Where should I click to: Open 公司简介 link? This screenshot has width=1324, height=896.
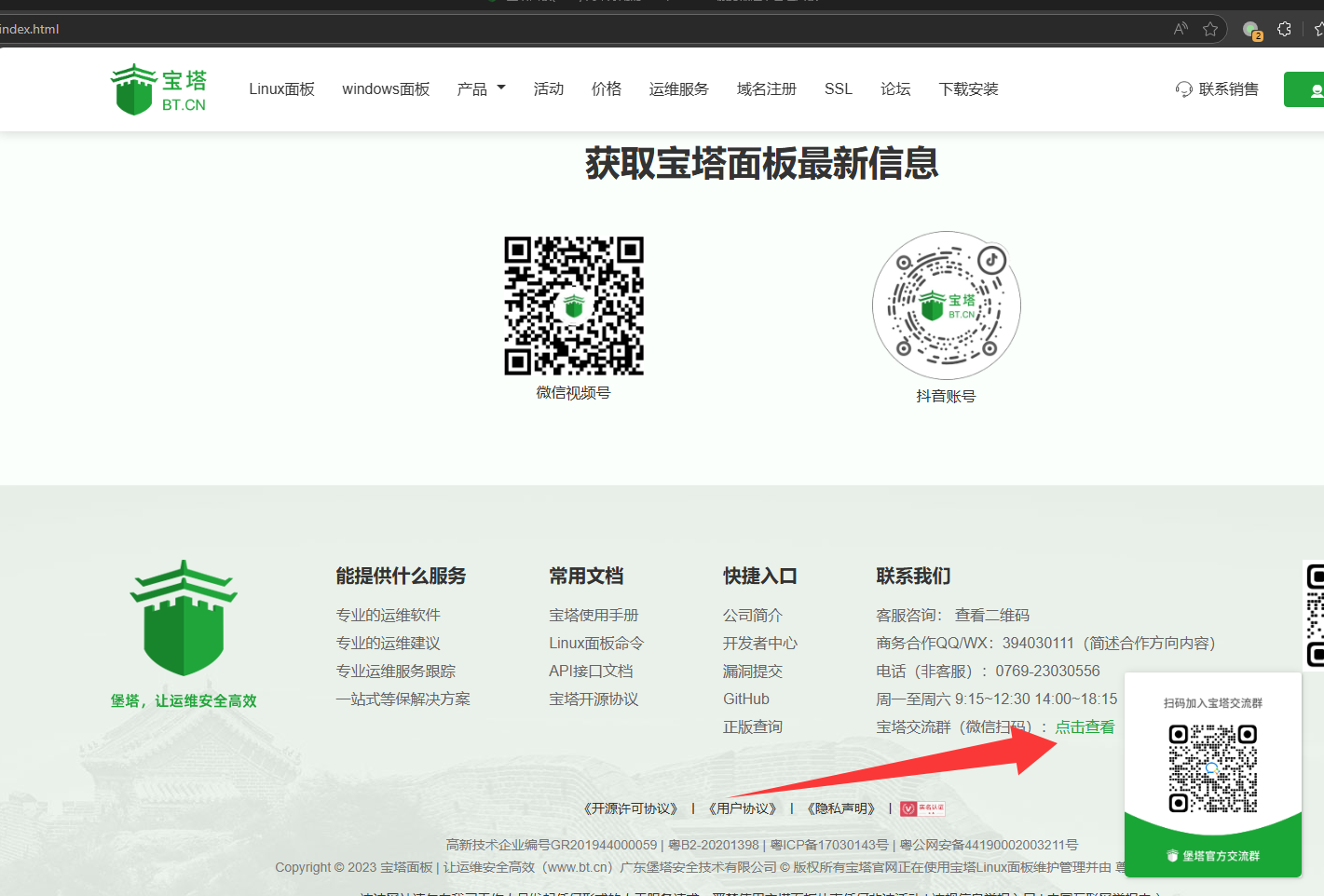pos(753,616)
